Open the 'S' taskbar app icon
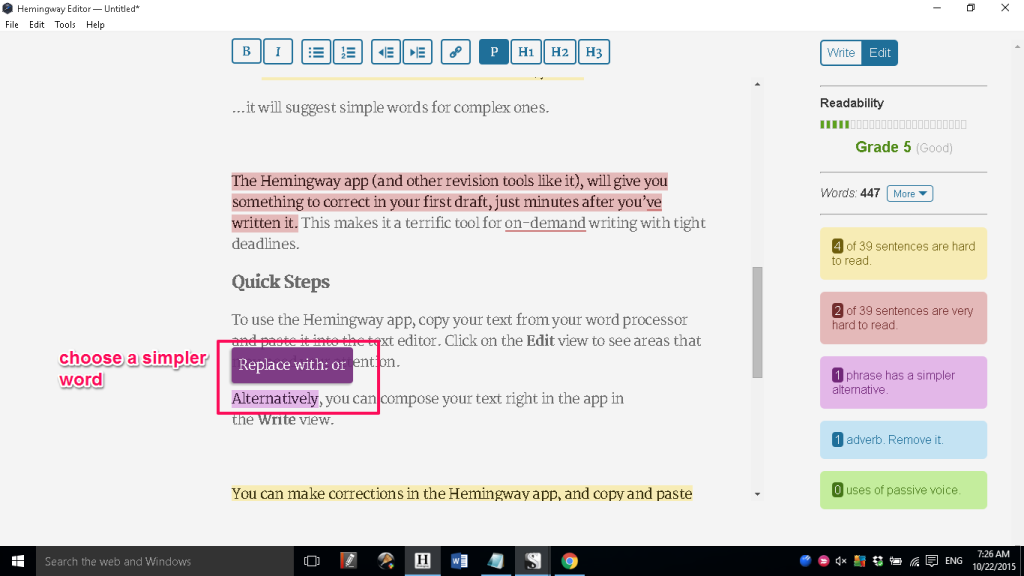This screenshot has height=576, width=1024. pos(533,561)
